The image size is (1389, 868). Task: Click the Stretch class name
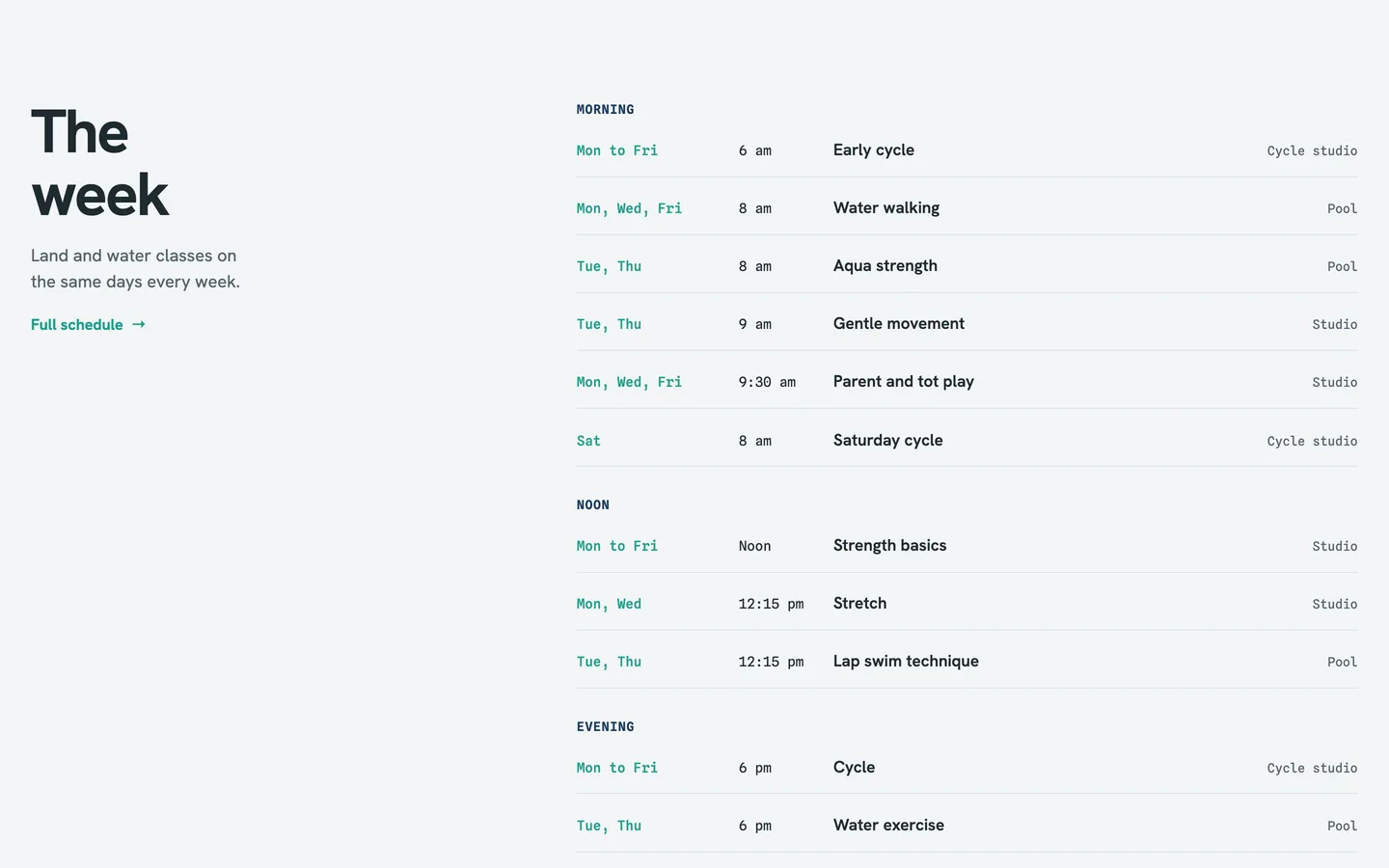(x=859, y=604)
